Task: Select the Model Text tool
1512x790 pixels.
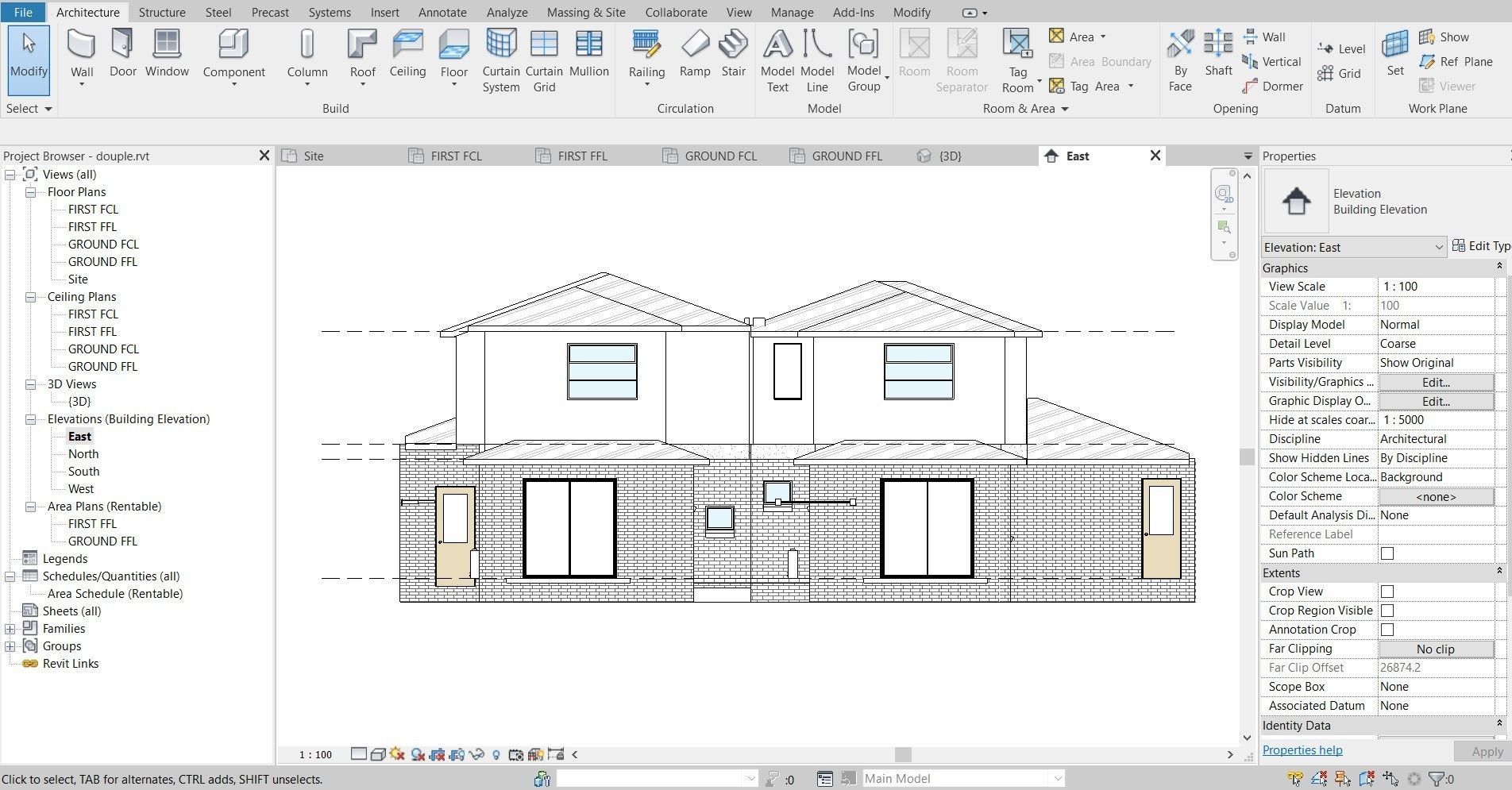Action: pos(777,60)
